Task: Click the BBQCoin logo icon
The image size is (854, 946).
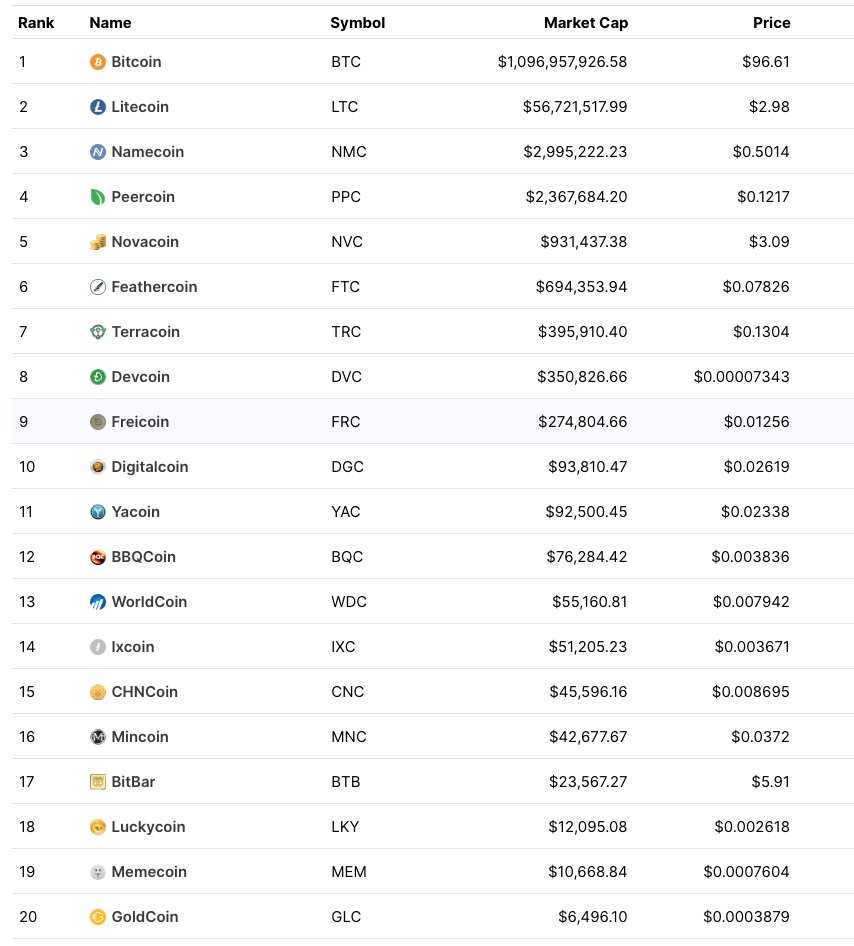Action: pos(97,556)
